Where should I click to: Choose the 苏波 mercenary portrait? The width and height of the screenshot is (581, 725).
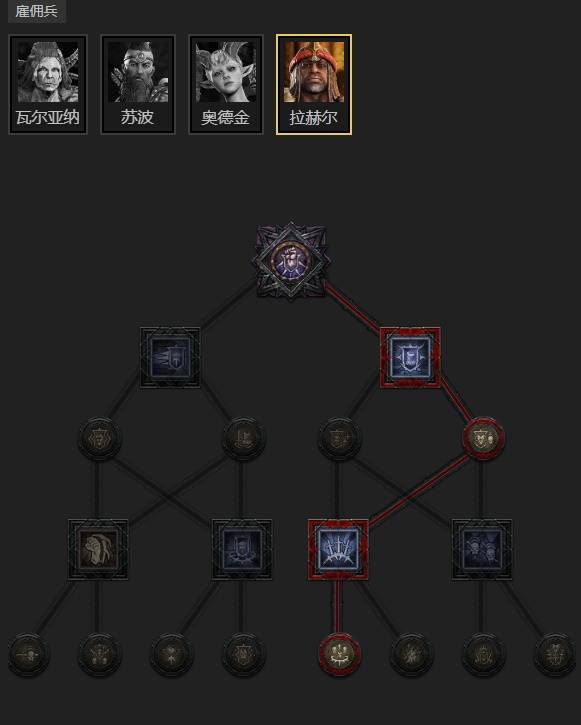click(x=138, y=85)
